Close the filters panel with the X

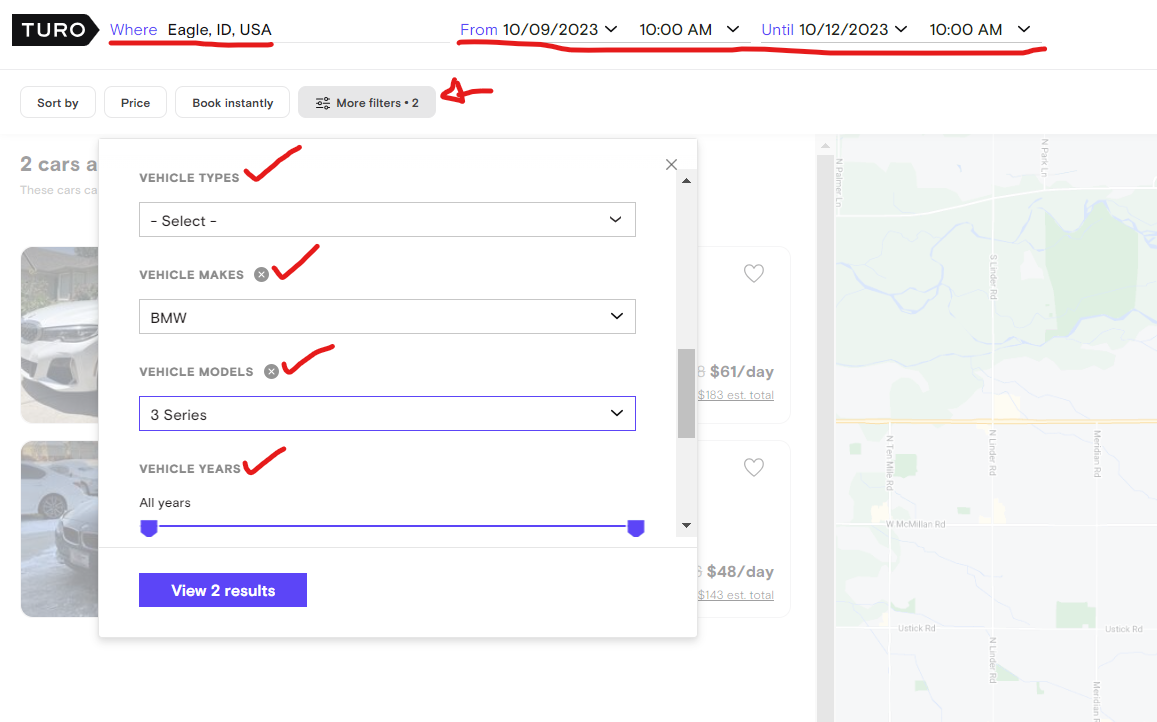[x=671, y=165]
